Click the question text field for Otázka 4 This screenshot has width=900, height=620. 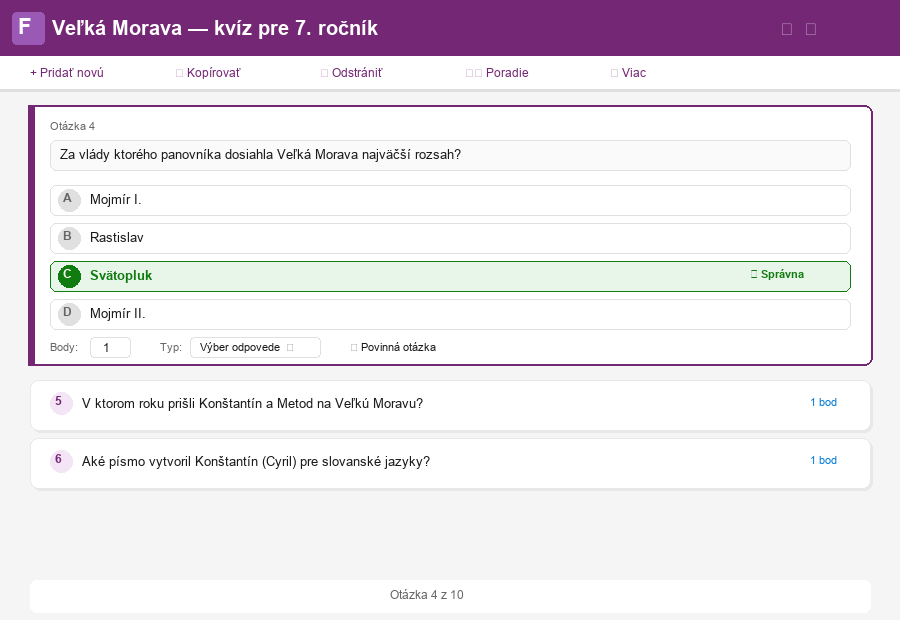(x=450, y=155)
